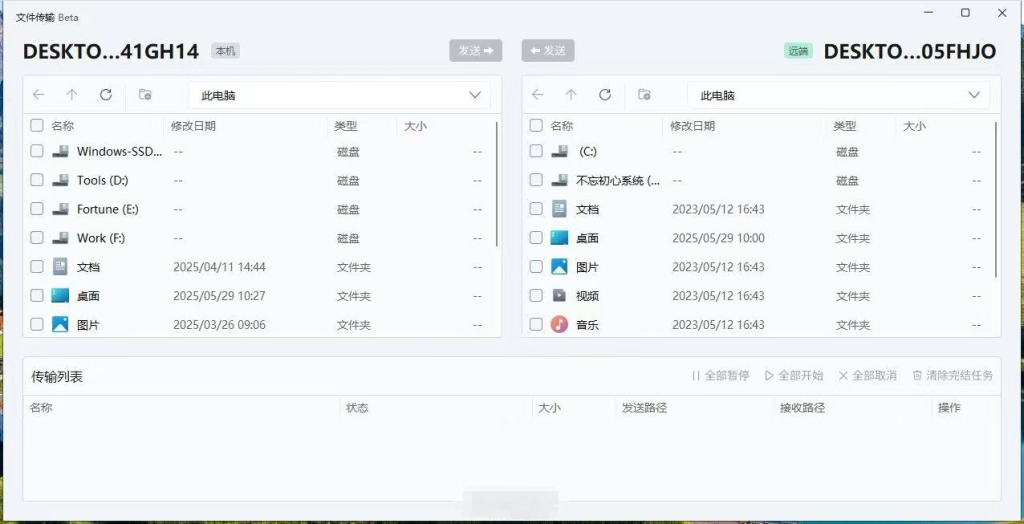Sort transfer list by 状态 column
The image size is (1024, 524).
point(357,408)
